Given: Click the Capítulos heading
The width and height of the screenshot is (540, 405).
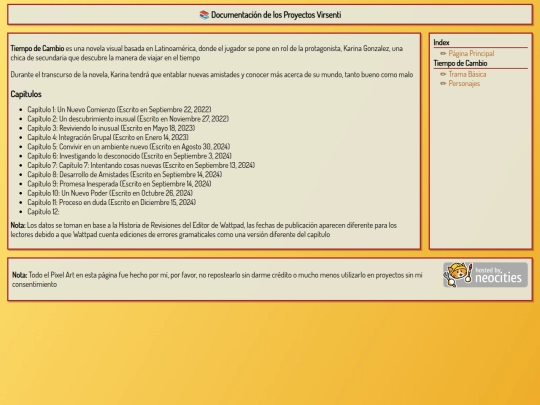Looking at the screenshot, I should coord(26,94).
